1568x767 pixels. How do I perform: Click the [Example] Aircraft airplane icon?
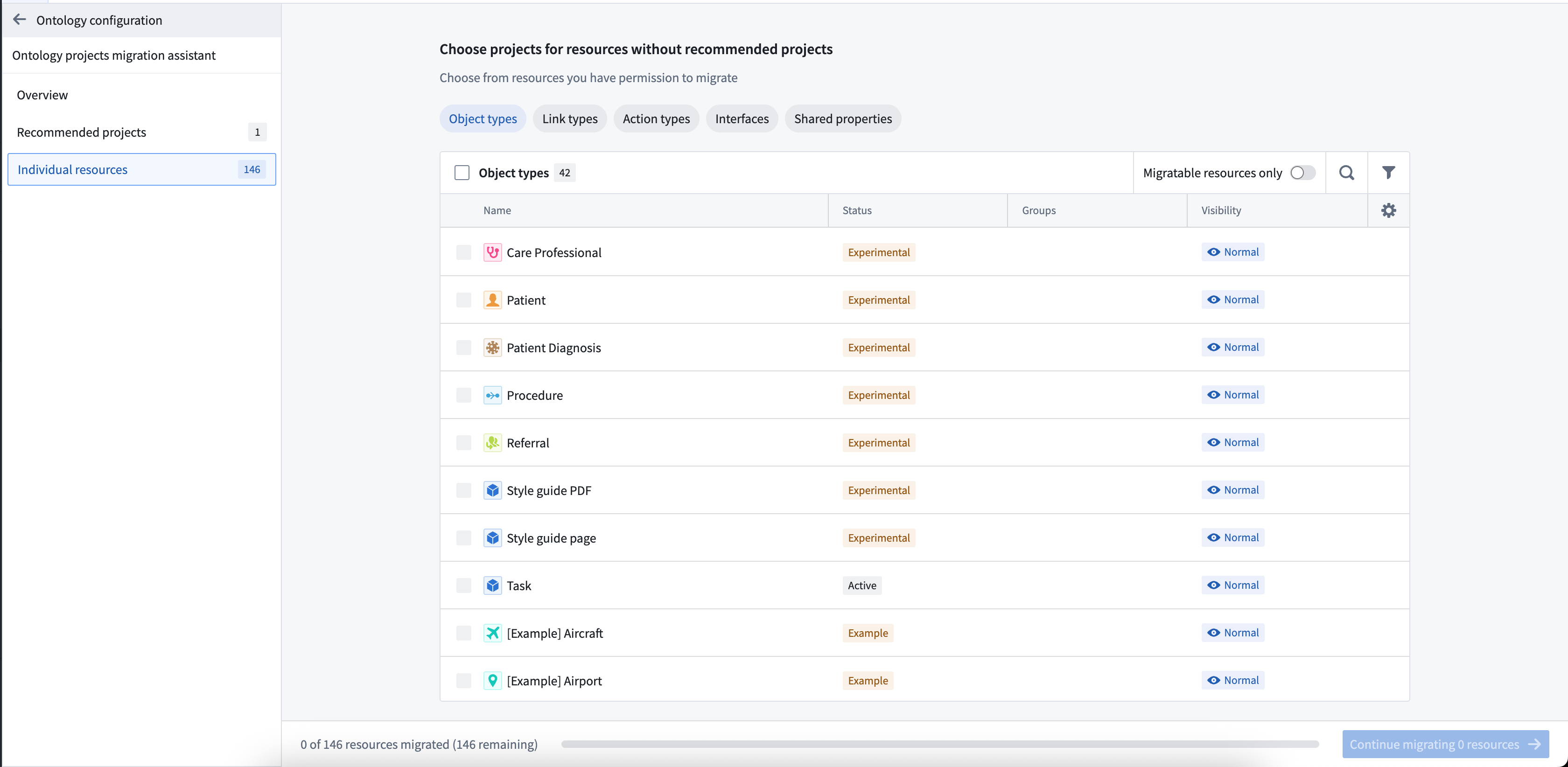pyautogui.click(x=492, y=633)
